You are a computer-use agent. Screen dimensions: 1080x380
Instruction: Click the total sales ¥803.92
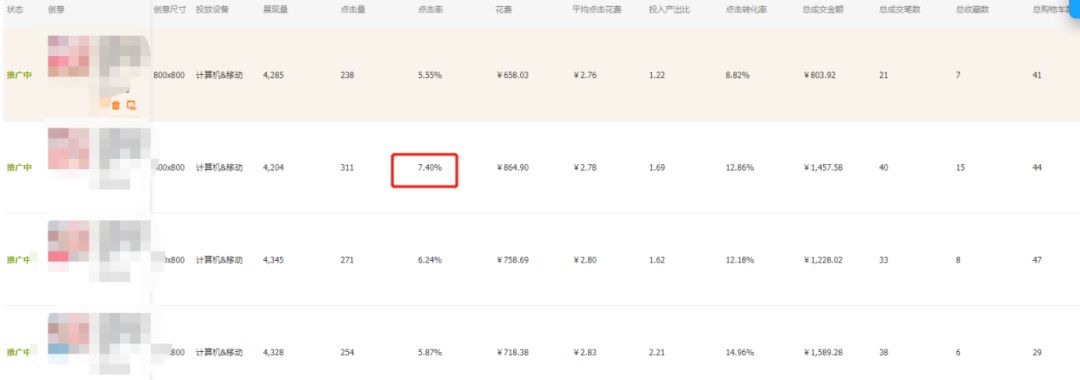tap(820, 75)
